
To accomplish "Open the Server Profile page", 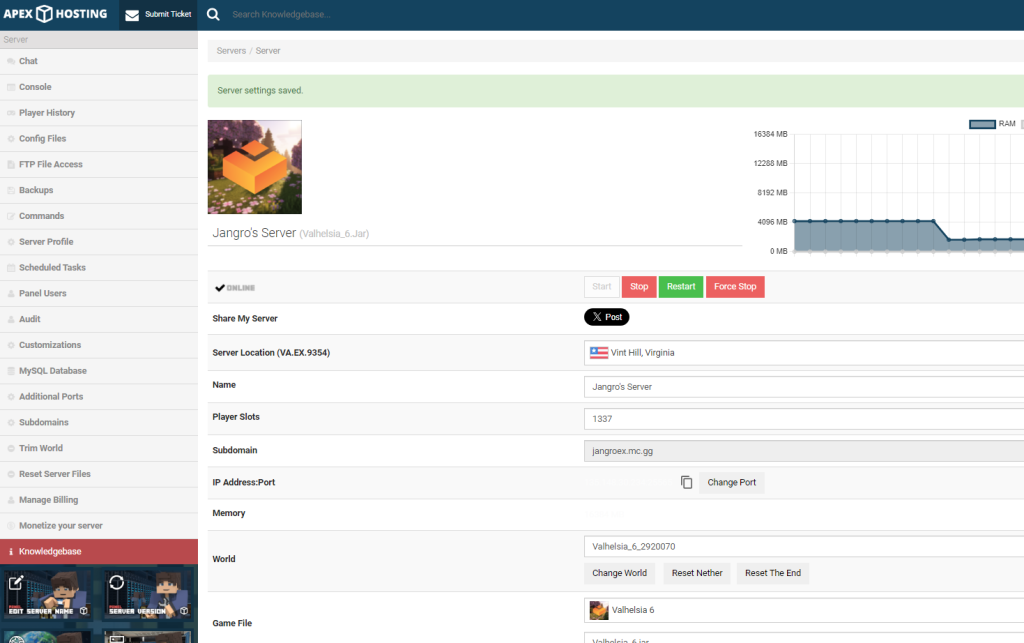I will coord(99,242).
